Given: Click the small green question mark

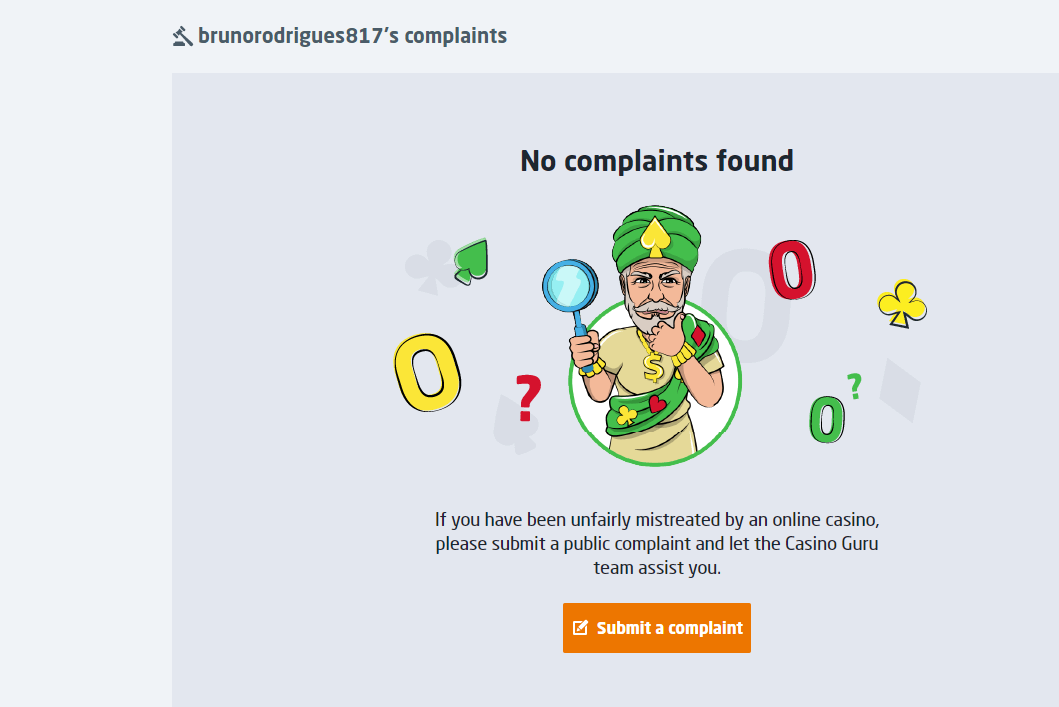Looking at the screenshot, I should click(x=854, y=386).
